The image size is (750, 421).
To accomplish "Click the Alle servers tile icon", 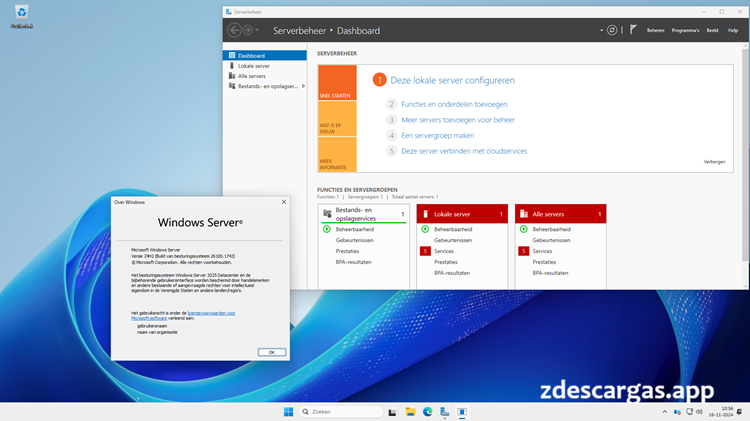I will (x=524, y=214).
